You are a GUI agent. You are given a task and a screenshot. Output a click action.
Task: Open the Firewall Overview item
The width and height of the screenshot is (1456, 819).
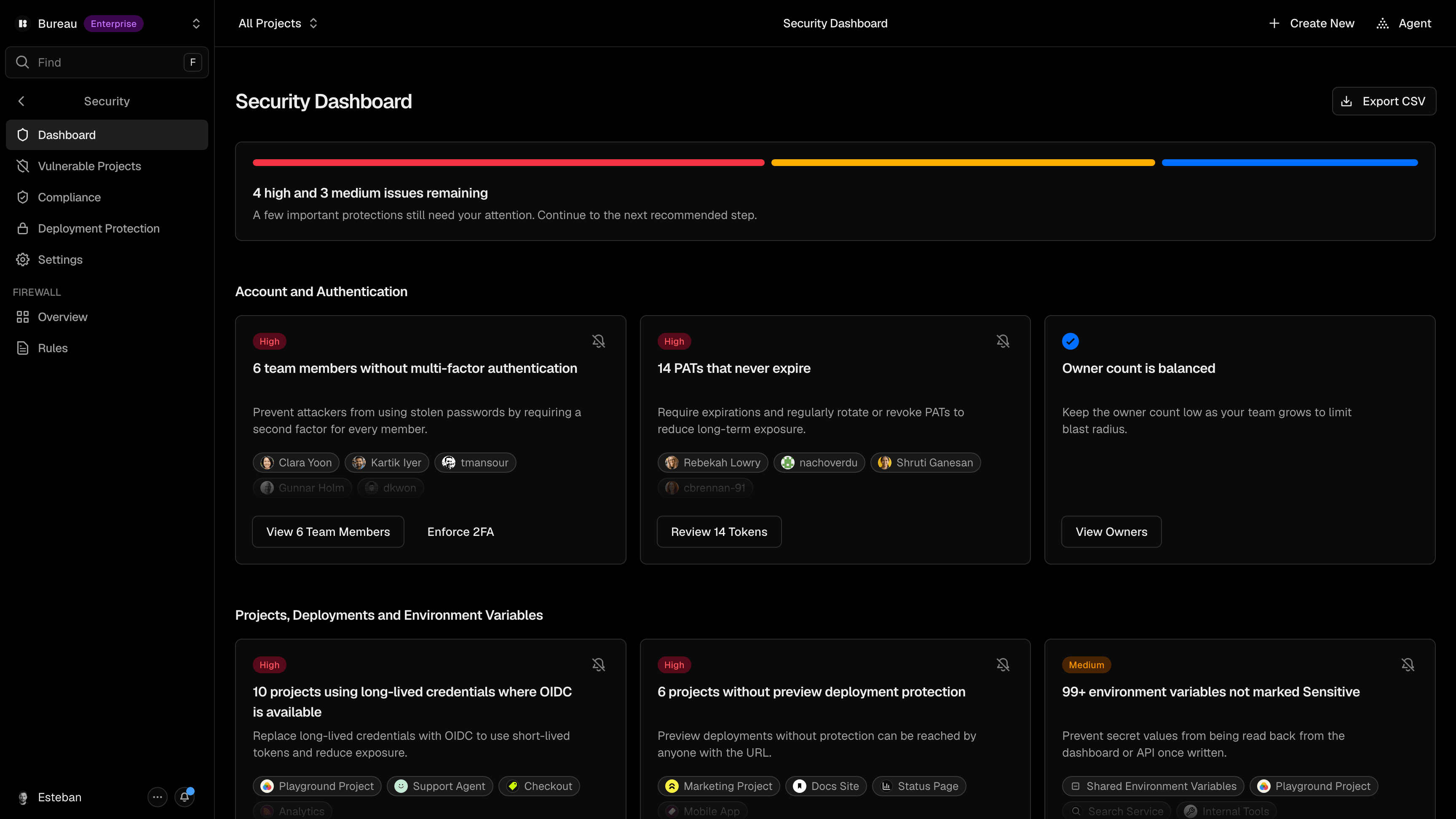107,317
